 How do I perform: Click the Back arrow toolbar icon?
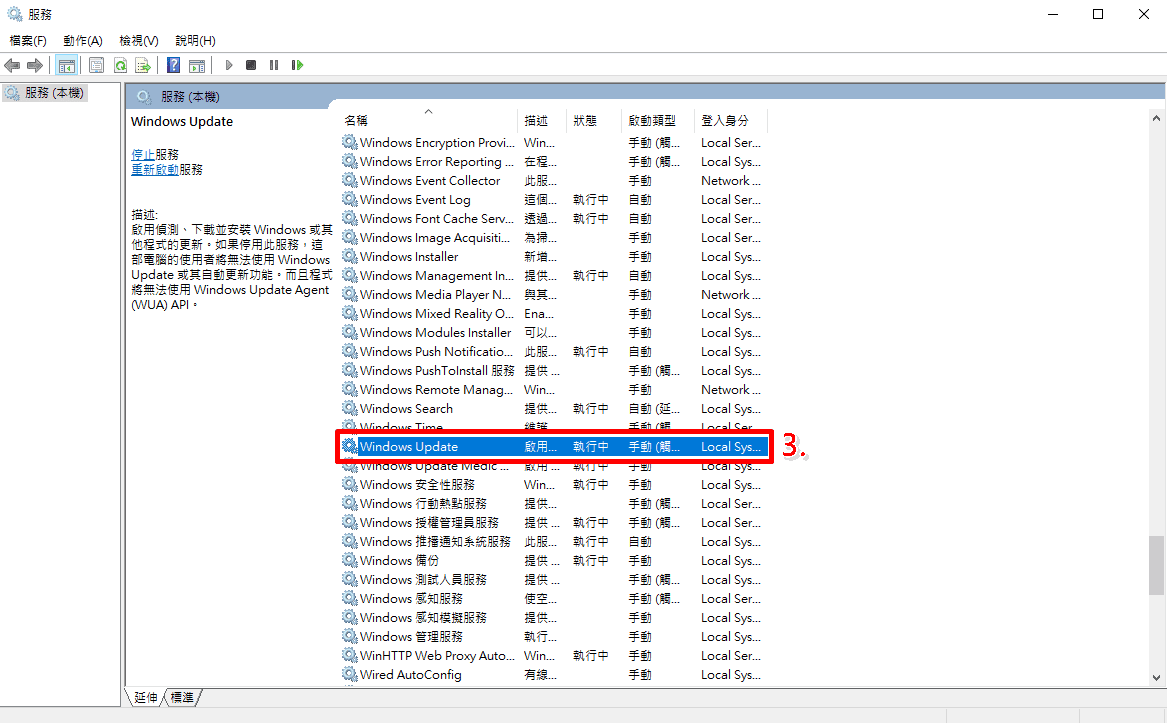(x=12, y=66)
